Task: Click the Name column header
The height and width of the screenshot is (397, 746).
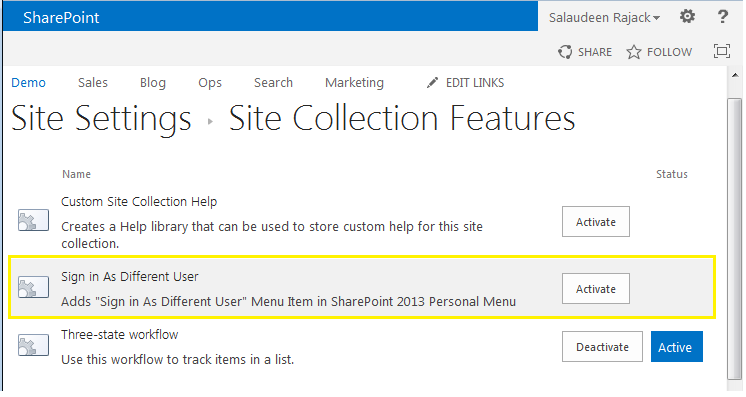Action: point(76,174)
